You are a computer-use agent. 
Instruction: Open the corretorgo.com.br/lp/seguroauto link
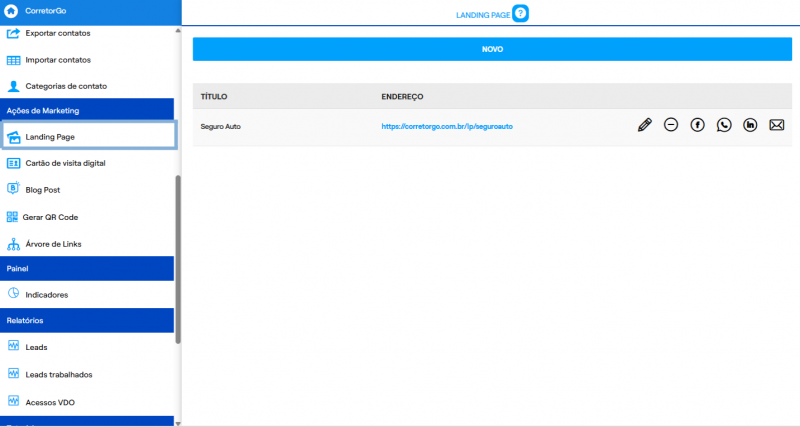[447, 127]
